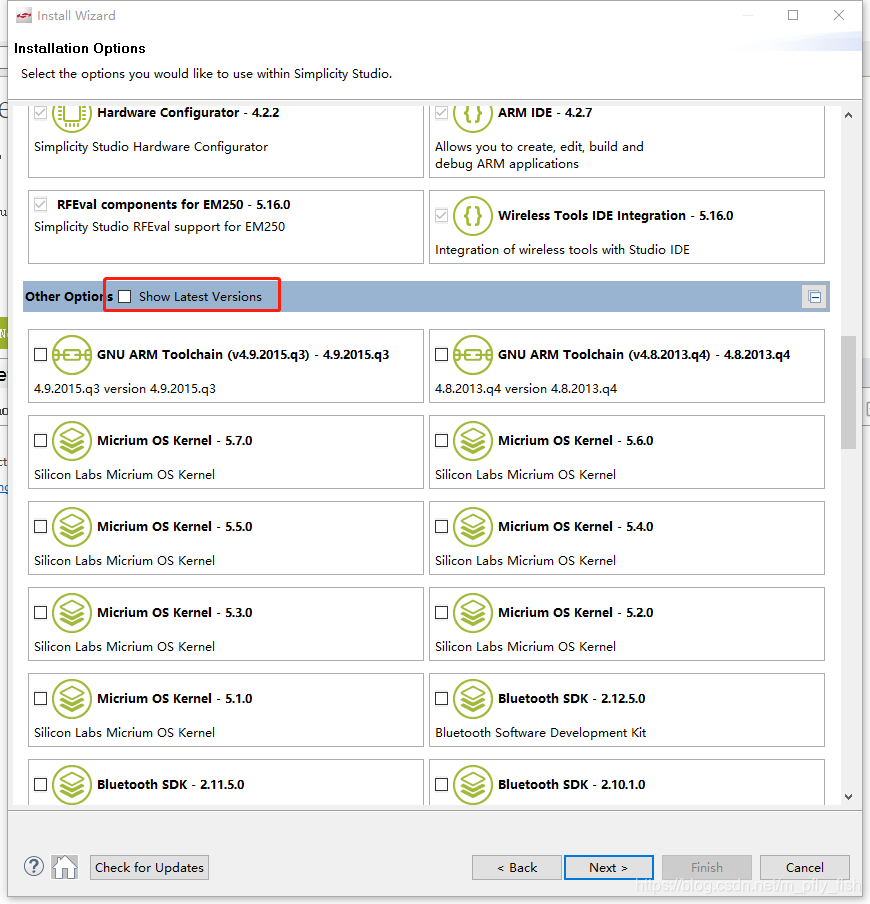Screen dimensions: 870x904
Task: Click the Micrium OS Kernel 5.3.0 icon
Action: (71, 613)
